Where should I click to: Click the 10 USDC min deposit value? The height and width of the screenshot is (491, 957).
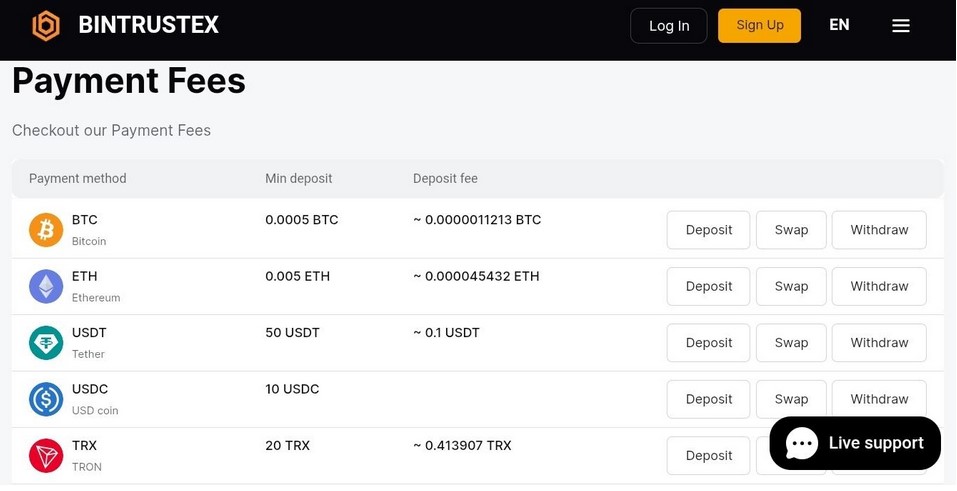click(x=292, y=389)
